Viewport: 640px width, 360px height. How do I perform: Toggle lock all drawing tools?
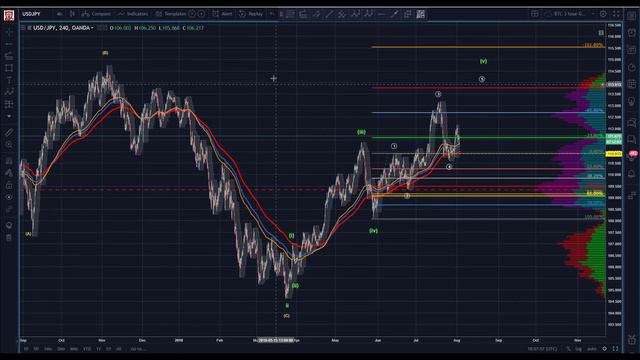point(9,185)
